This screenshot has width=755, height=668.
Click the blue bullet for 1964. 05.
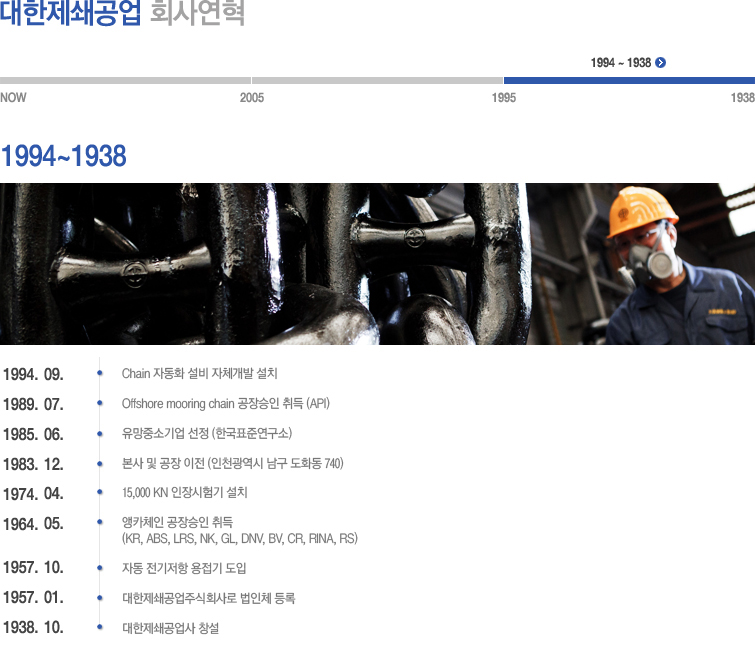[100, 522]
